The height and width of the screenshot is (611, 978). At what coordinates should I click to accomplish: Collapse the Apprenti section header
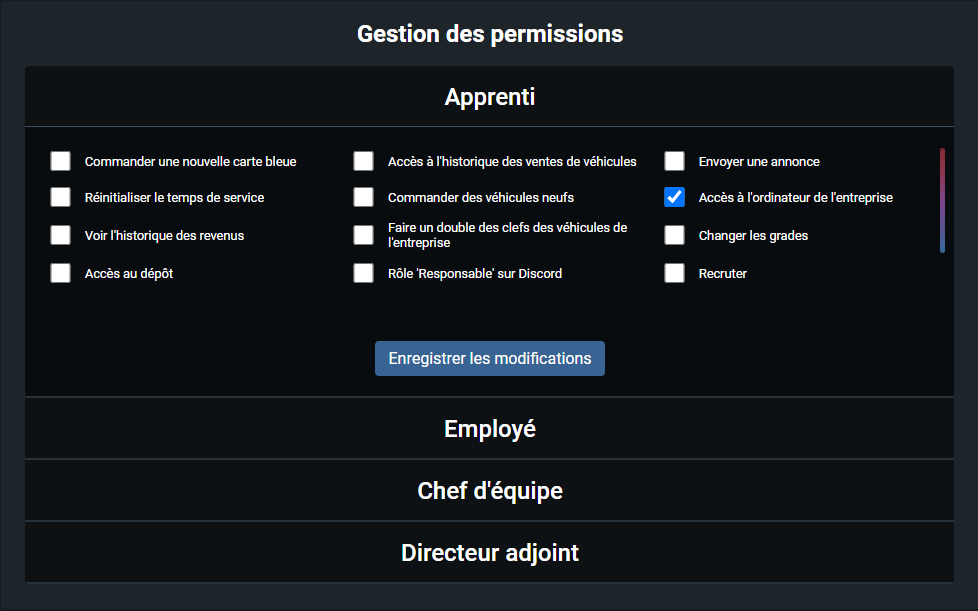[x=490, y=97]
